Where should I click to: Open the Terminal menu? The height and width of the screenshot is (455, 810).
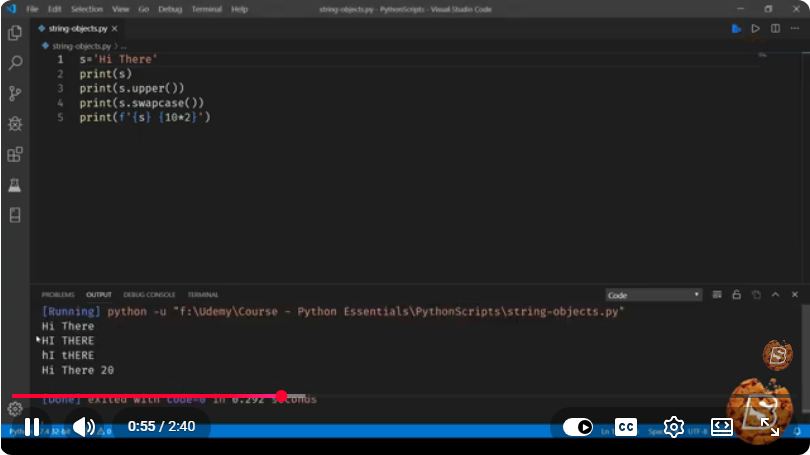[x=207, y=9]
